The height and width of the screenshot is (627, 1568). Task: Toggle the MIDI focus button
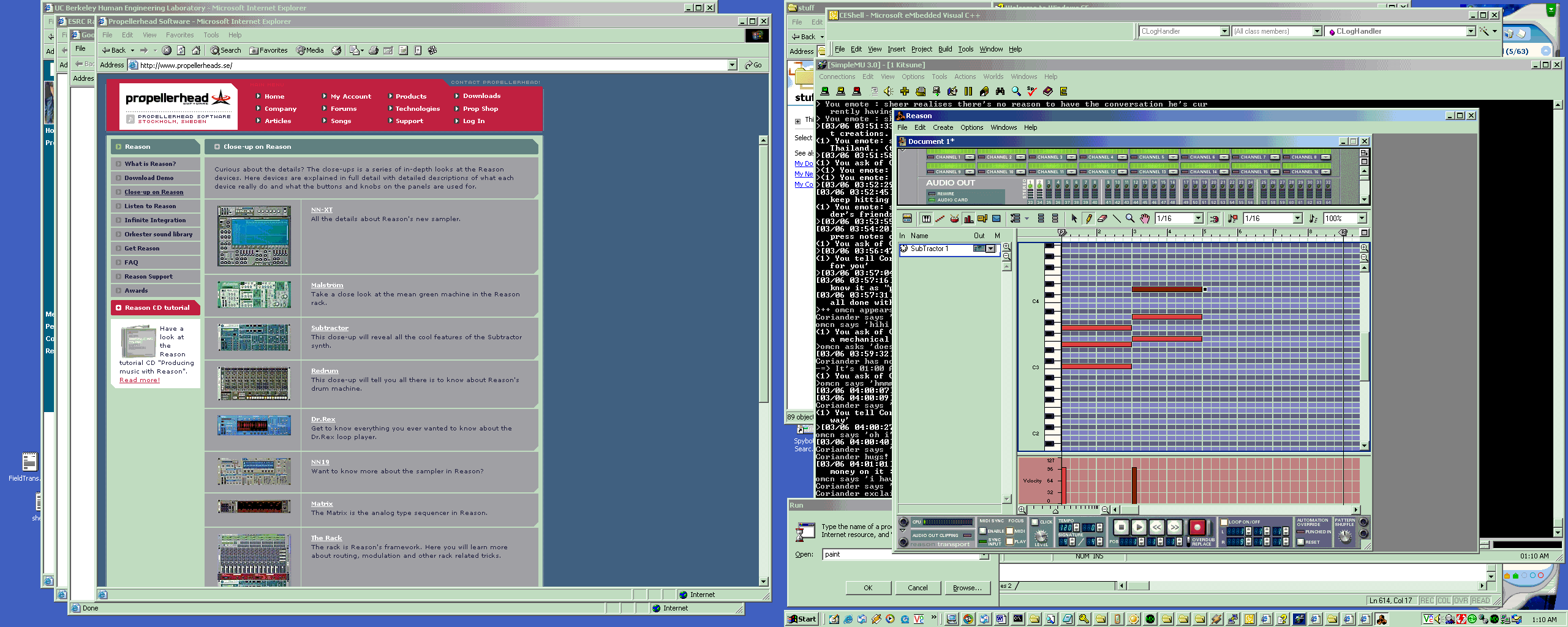[x=1009, y=531]
